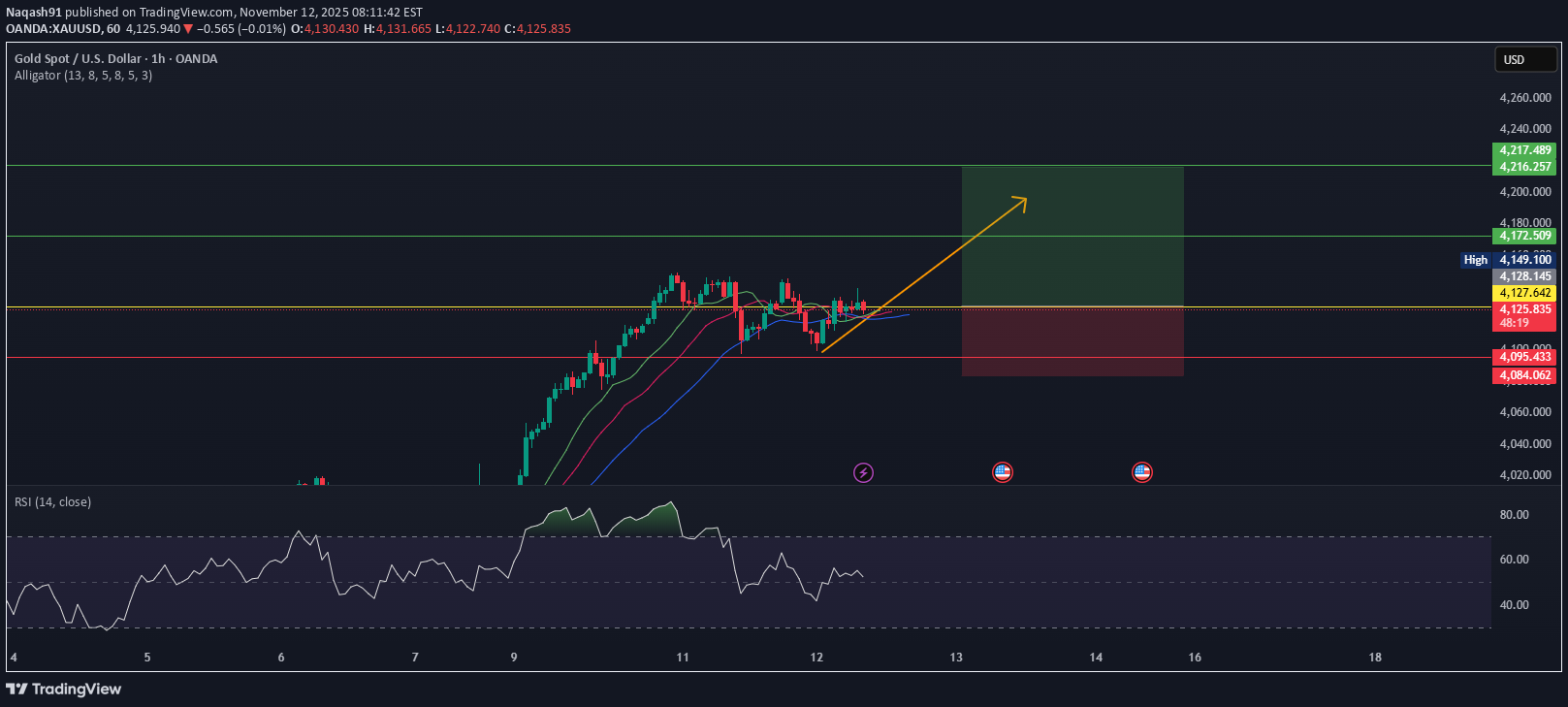Image resolution: width=1568 pixels, height=707 pixels.
Task: Select the orange trend arrow's arrowhead
Action: click(1022, 200)
